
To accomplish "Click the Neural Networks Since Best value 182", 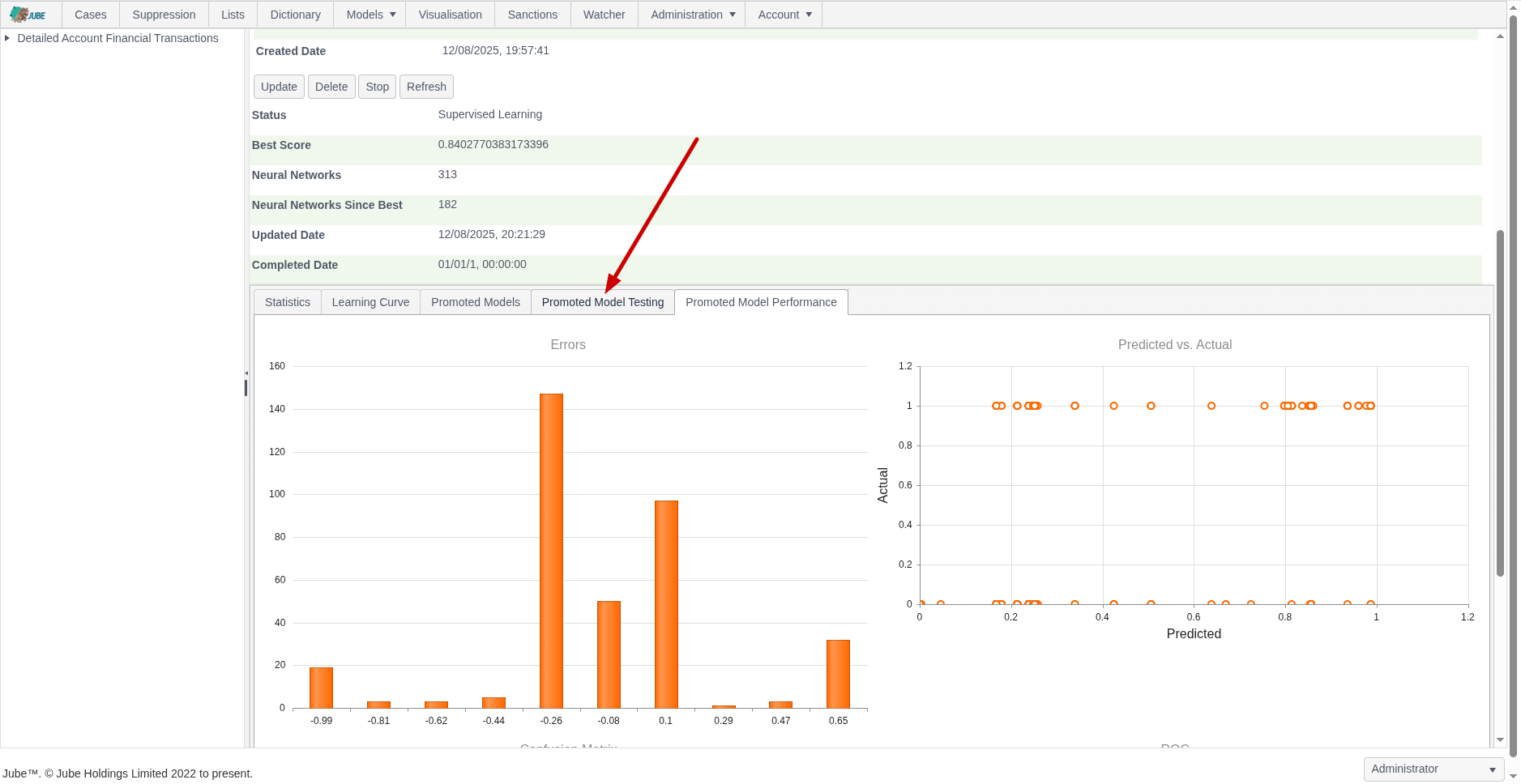I will 447,204.
